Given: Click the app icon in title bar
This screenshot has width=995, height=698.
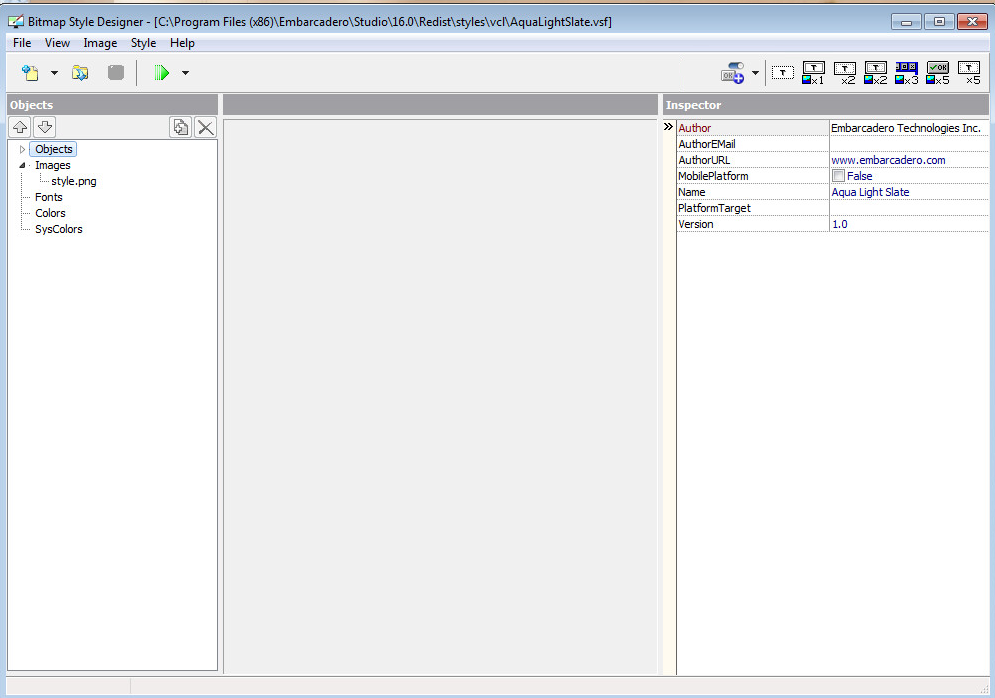Looking at the screenshot, I should tap(16, 22).
